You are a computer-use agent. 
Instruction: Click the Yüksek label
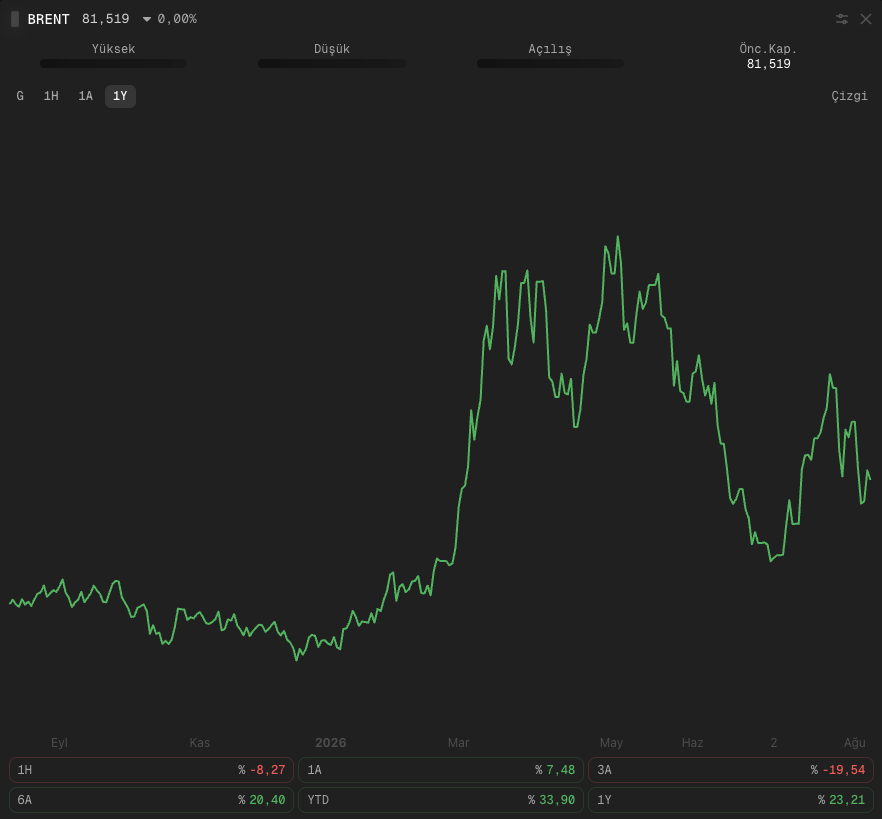(x=114, y=49)
